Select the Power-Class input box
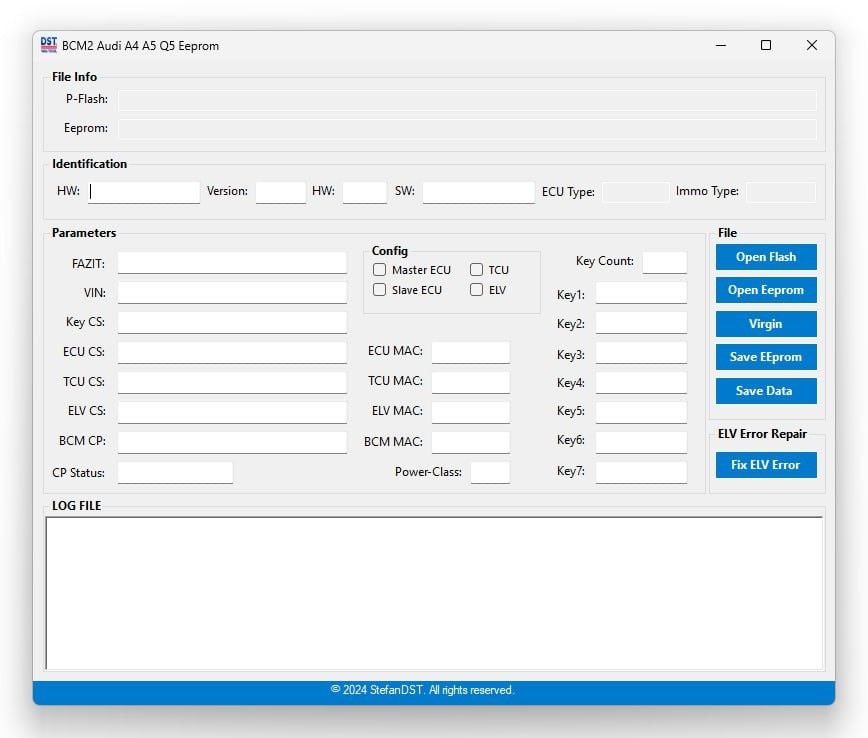The image size is (868, 738). pyautogui.click(x=490, y=472)
